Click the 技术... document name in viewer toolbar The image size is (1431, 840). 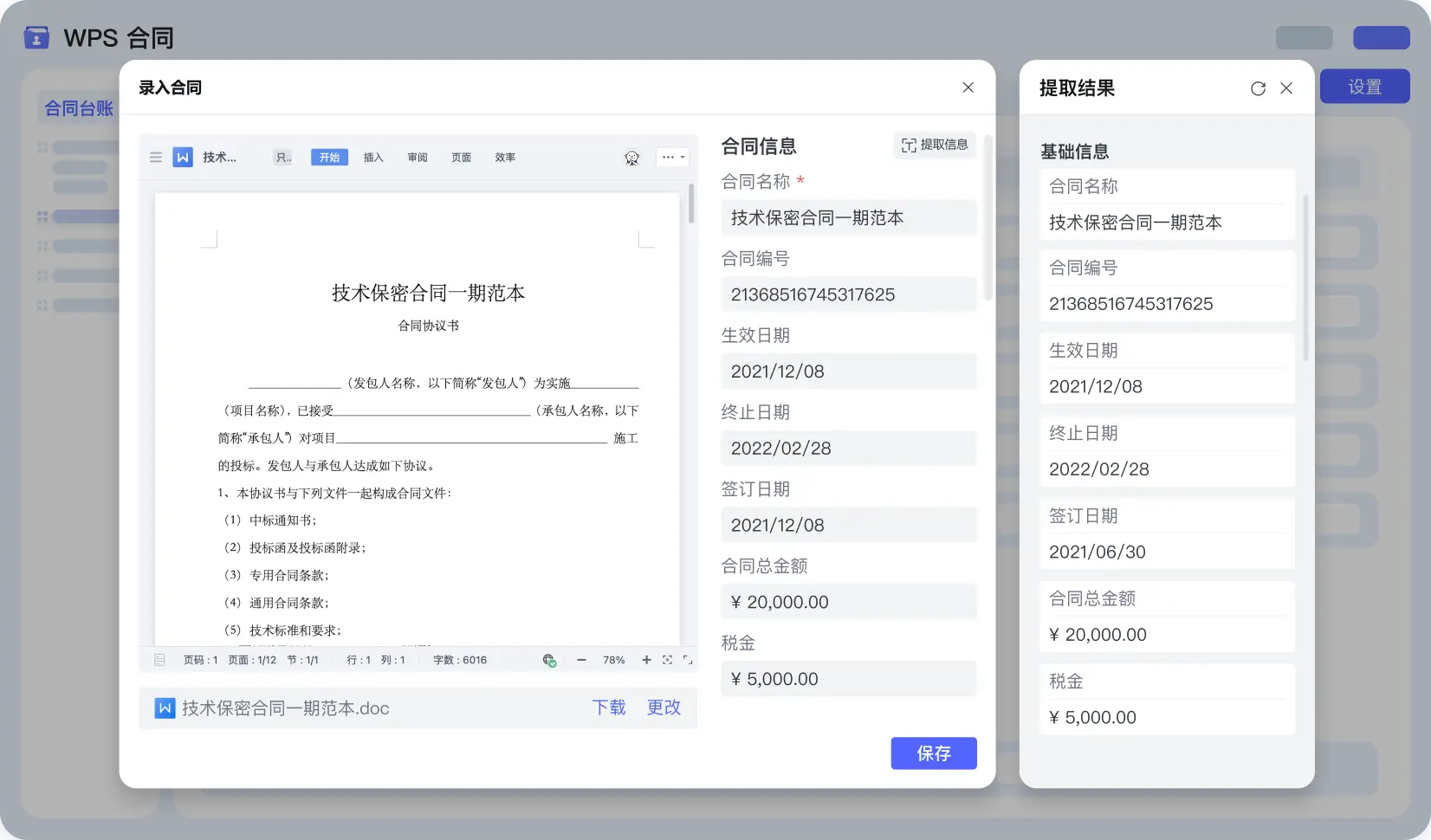click(x=219, y=158)
